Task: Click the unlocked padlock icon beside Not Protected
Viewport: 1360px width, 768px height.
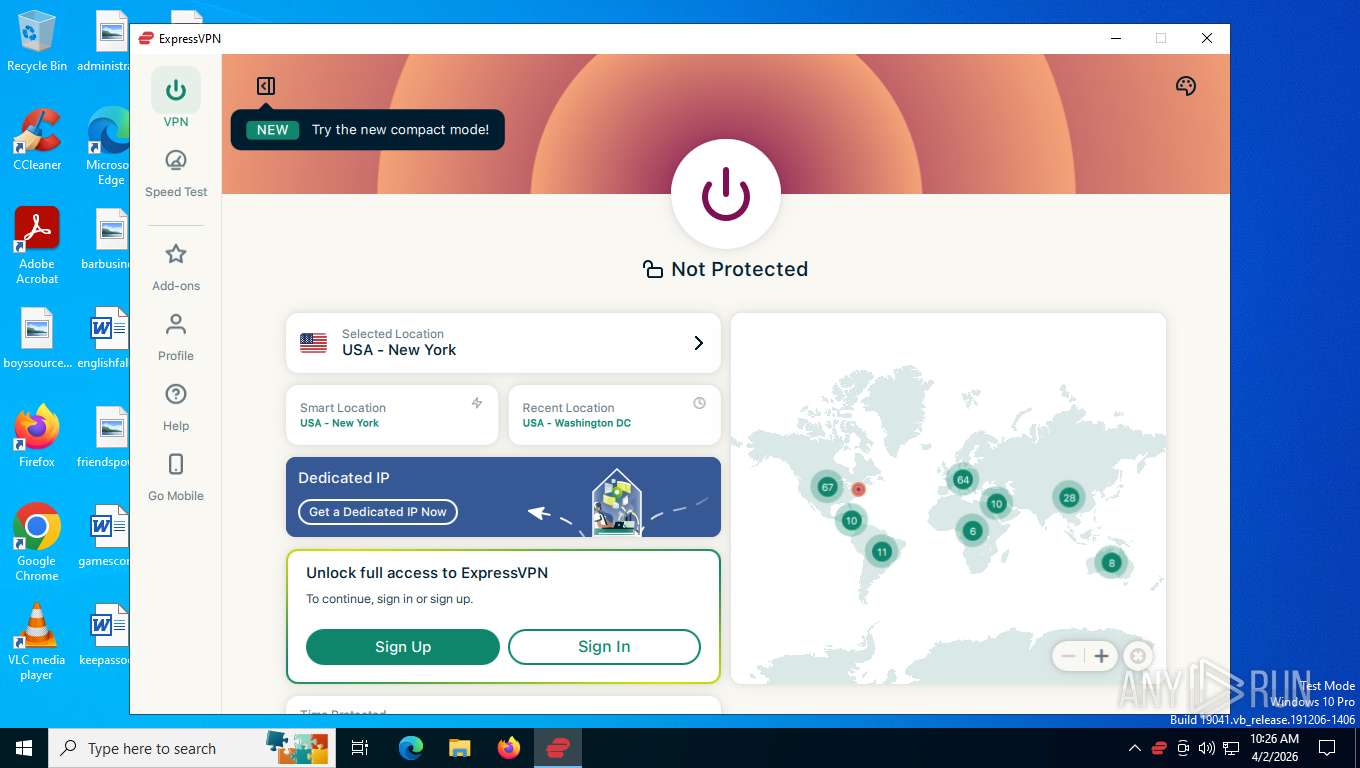Action: click(653, 269)
